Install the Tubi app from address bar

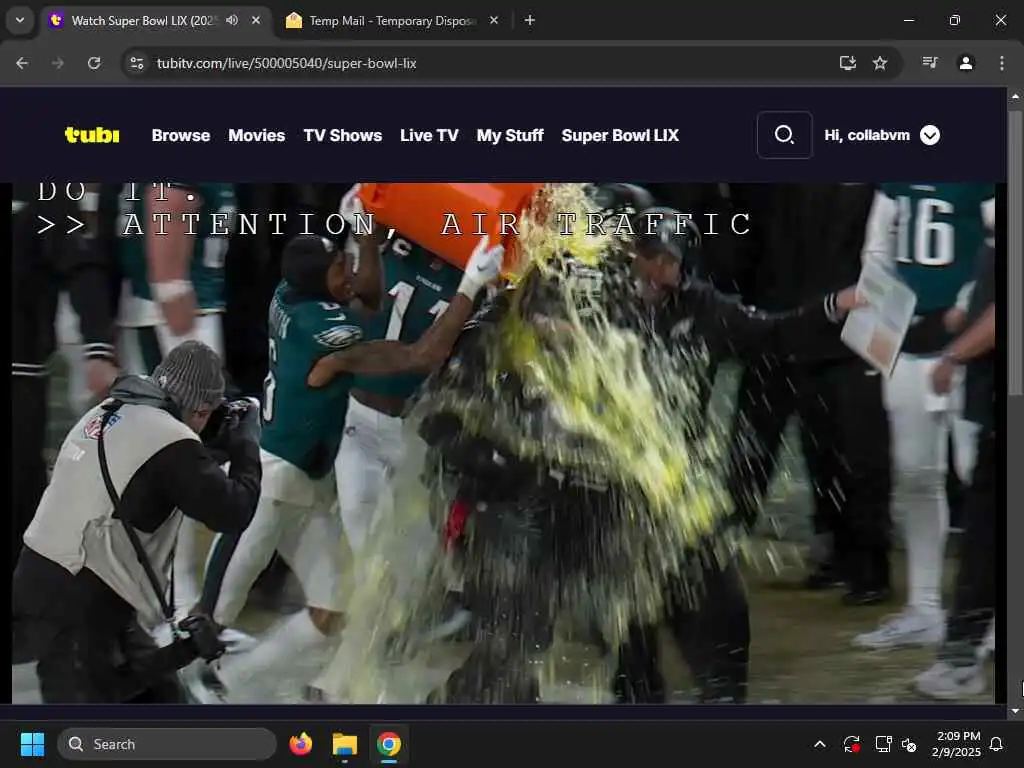(x=848, y=63)
